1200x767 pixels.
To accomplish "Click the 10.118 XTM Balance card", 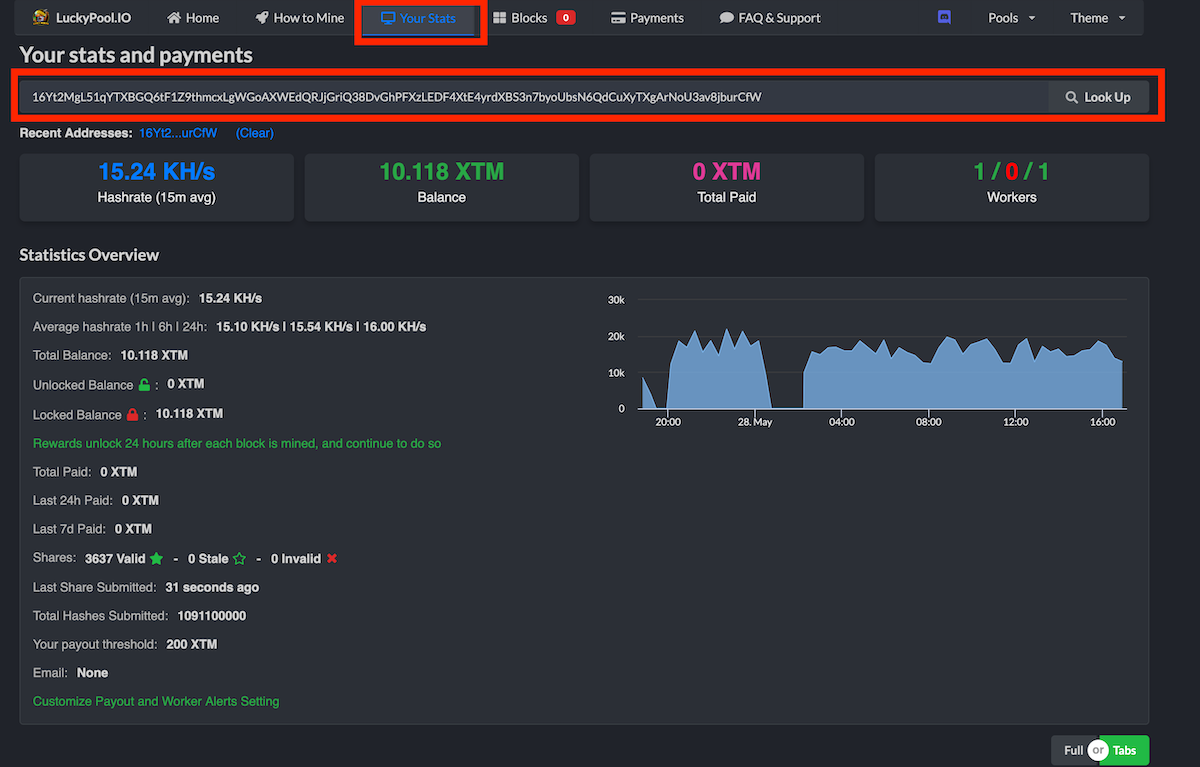I will click(x=442, y=187).
